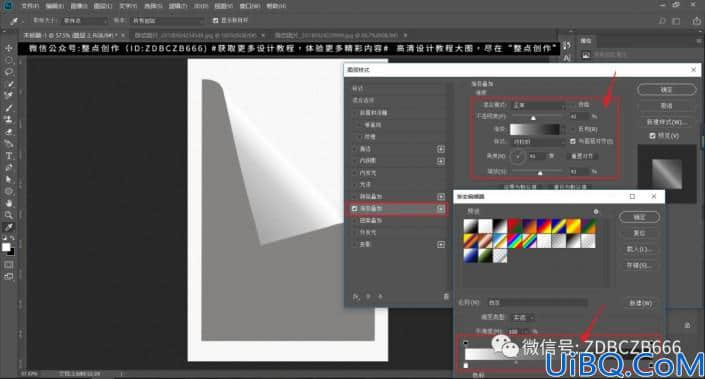Image resolution: width=705 pixels, height=379 pixels.
Task: Click the angle dial in Gradient Overlay
Action: click(518, 156)
